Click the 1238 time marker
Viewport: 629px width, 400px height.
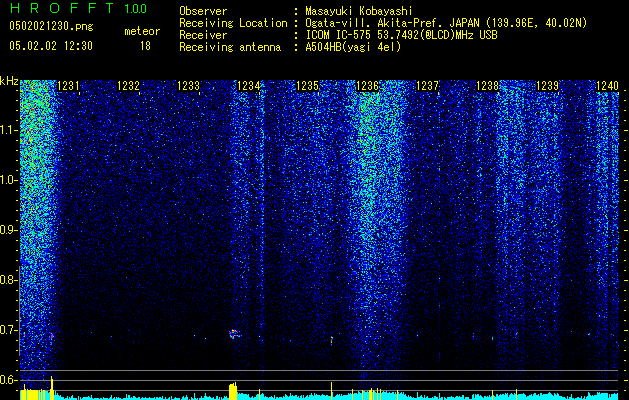(487, 86)
